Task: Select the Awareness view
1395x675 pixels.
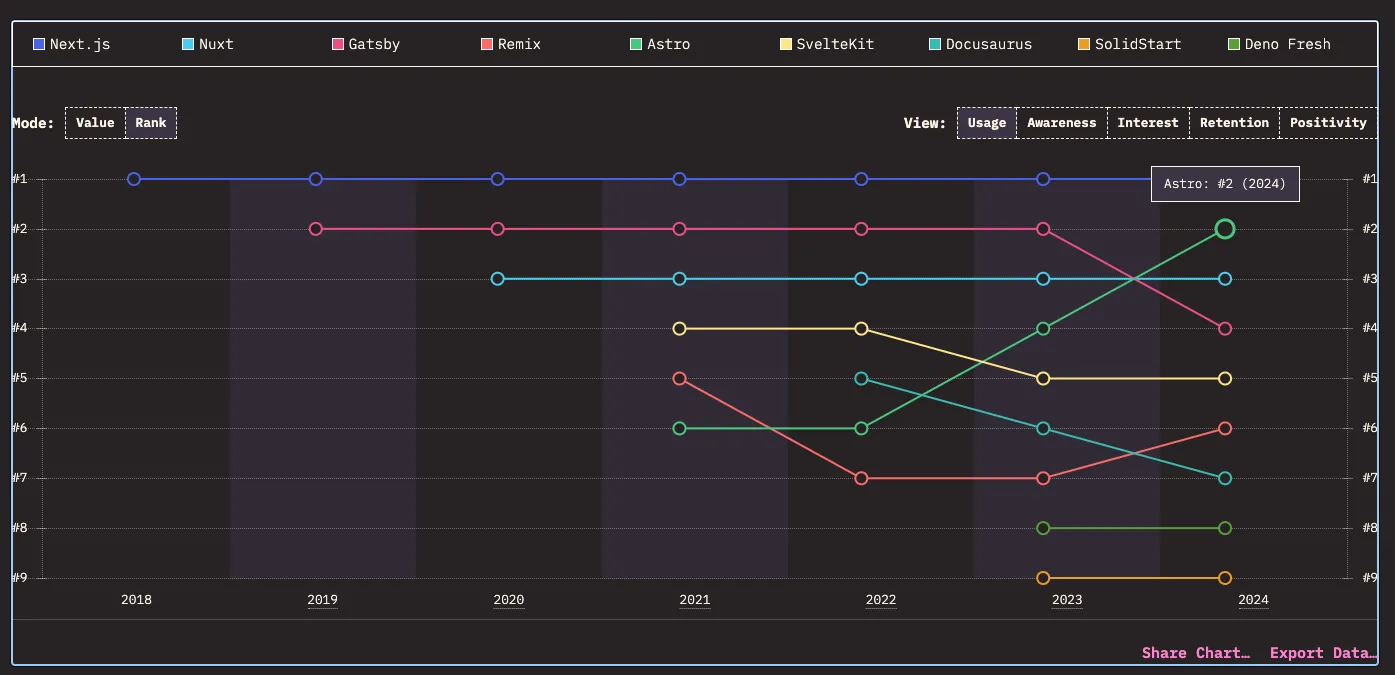Action: (x=1062, y=123)
